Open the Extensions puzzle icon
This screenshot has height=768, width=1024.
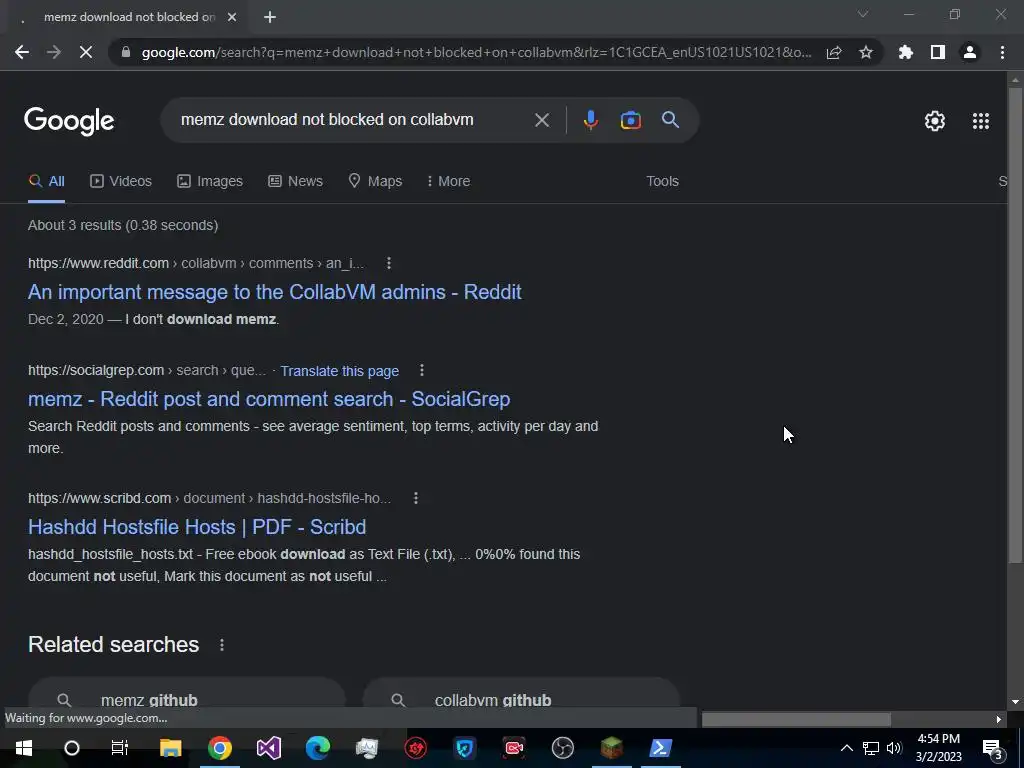[x=906, y=52]
